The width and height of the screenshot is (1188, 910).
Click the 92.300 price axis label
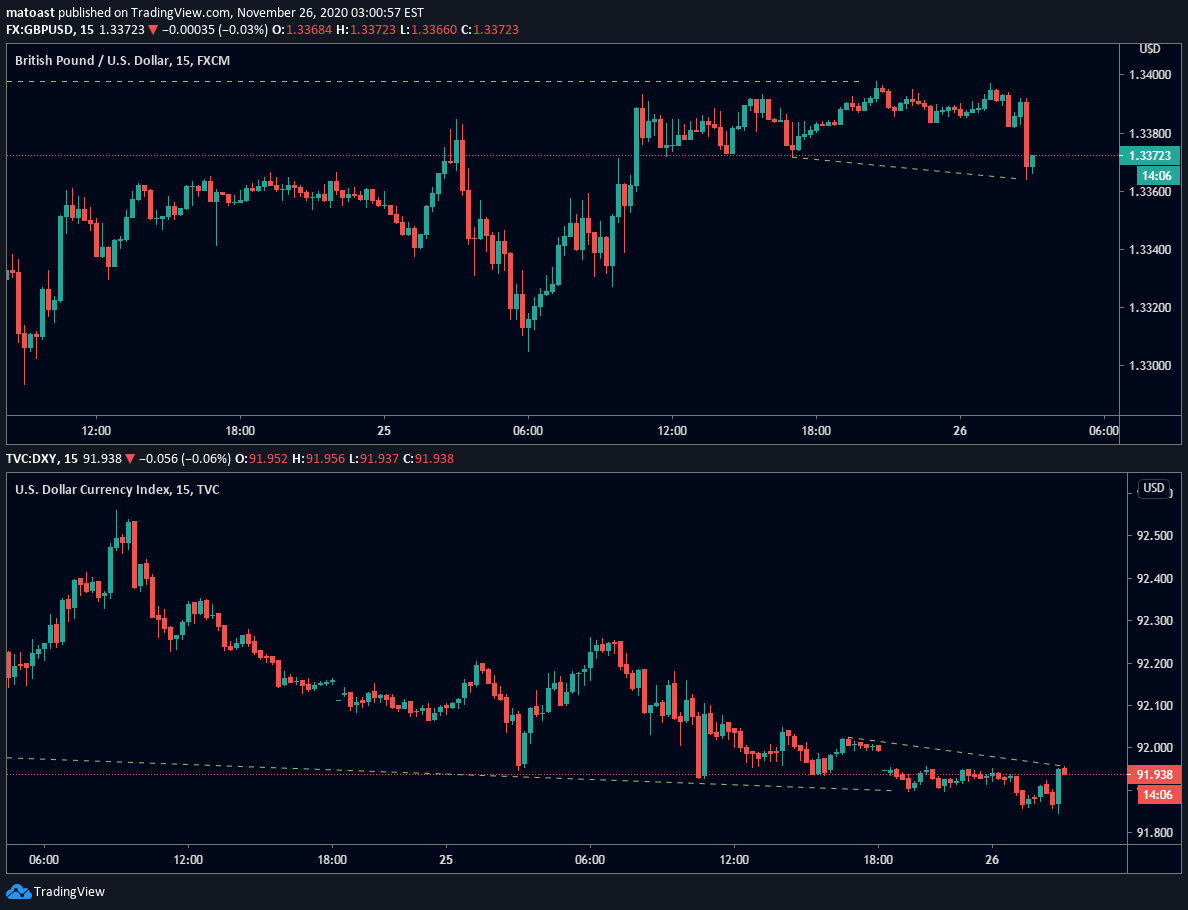pos(1155,621)
